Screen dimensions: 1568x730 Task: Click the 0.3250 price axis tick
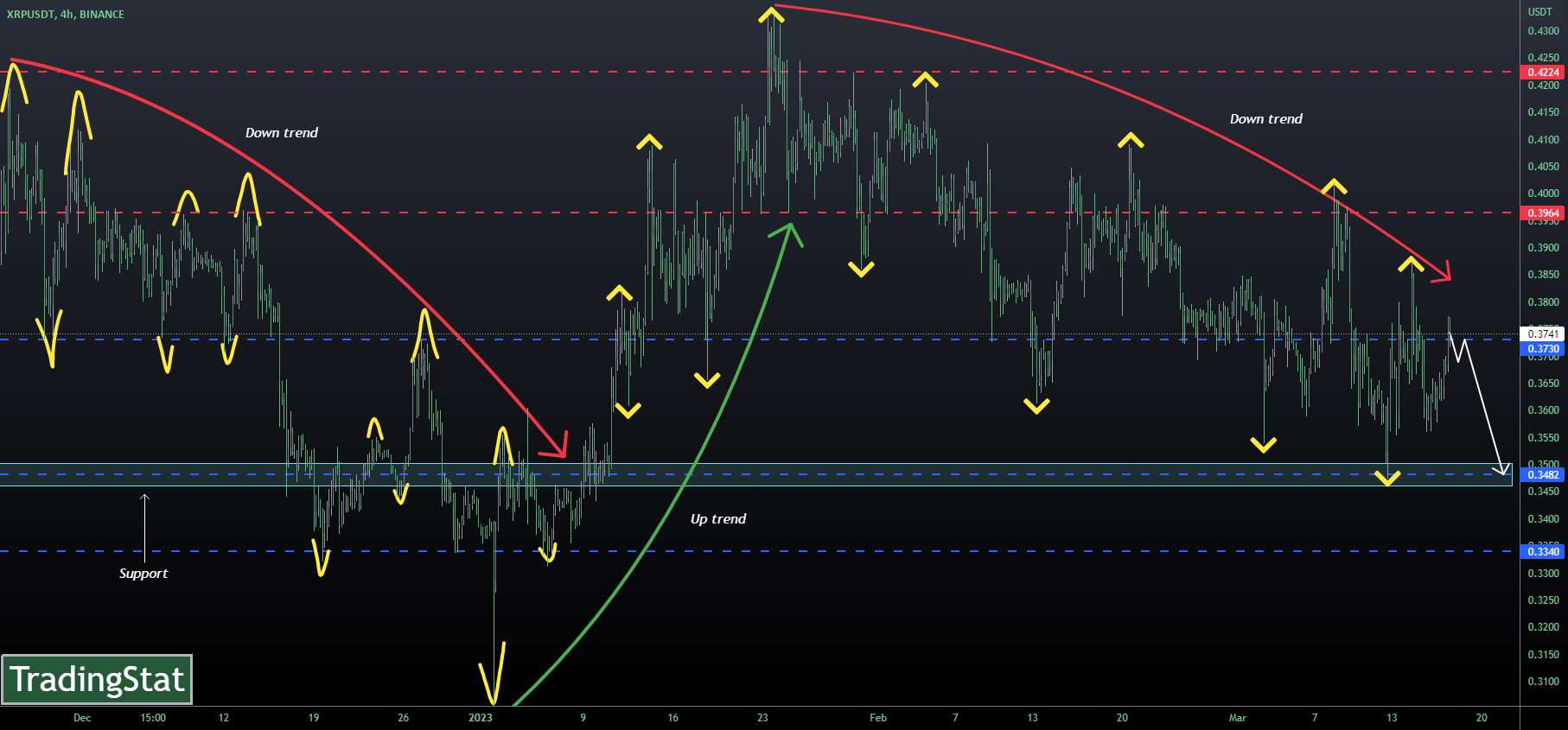tap(1543, 600)
